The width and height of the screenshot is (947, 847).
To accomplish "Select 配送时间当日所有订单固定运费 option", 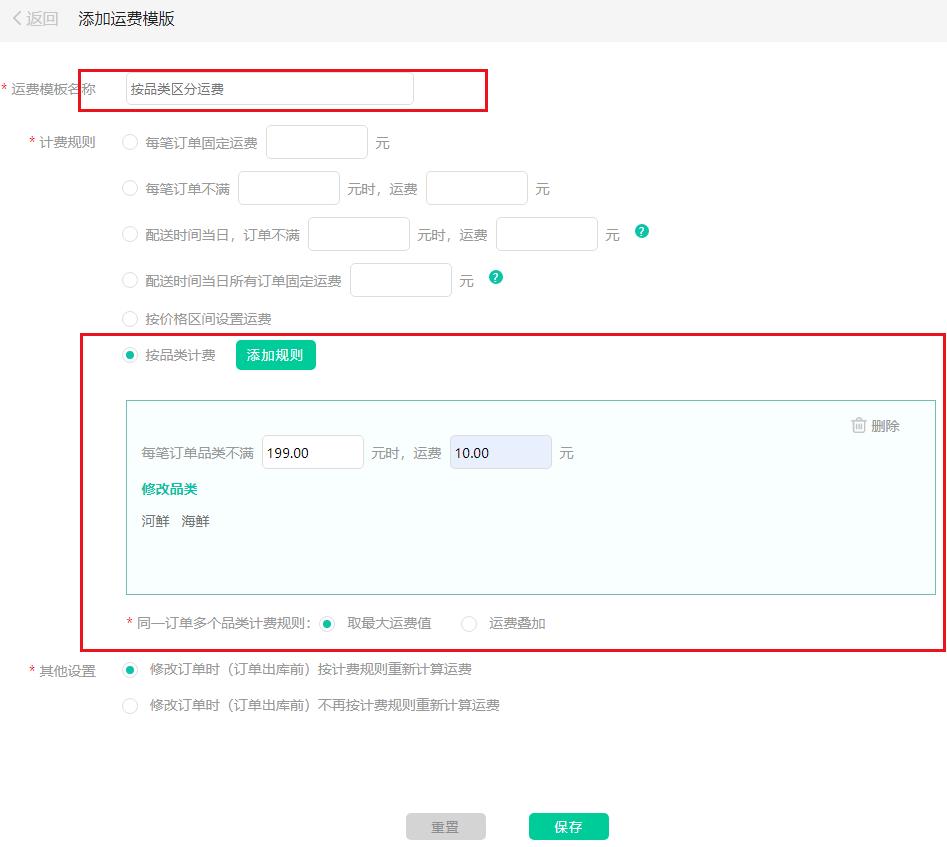I will coord(130,278).
